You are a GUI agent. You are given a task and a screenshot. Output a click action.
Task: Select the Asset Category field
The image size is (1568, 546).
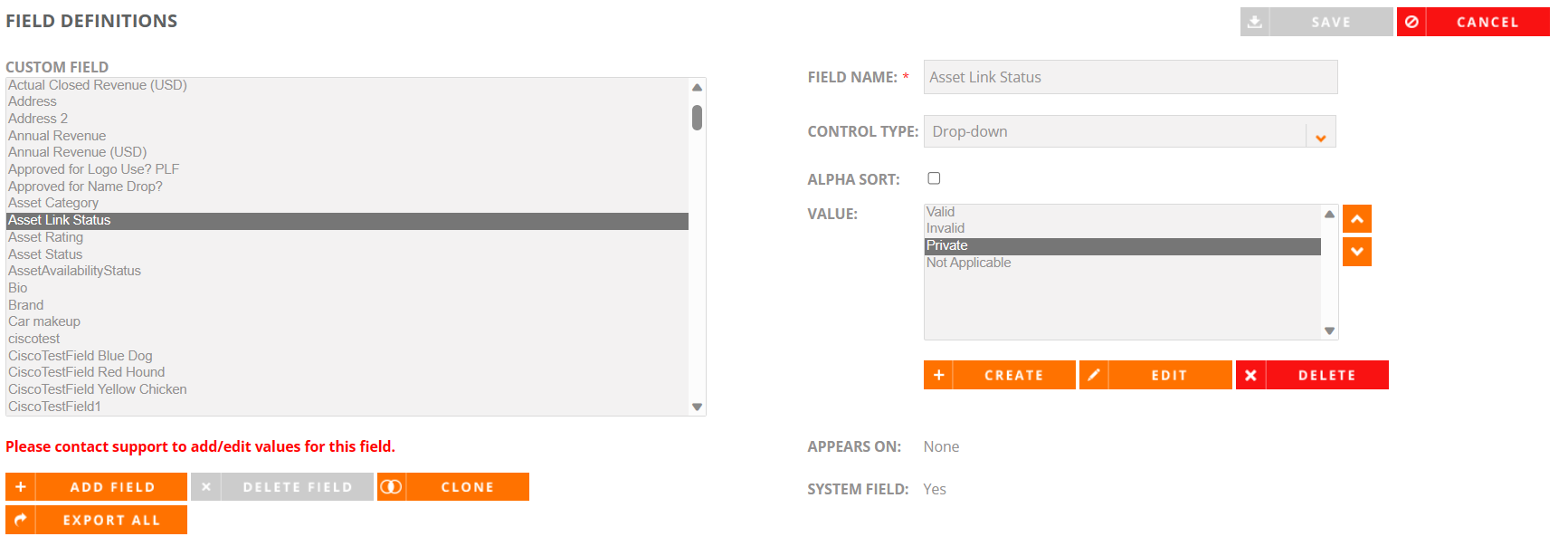point(347,203)
